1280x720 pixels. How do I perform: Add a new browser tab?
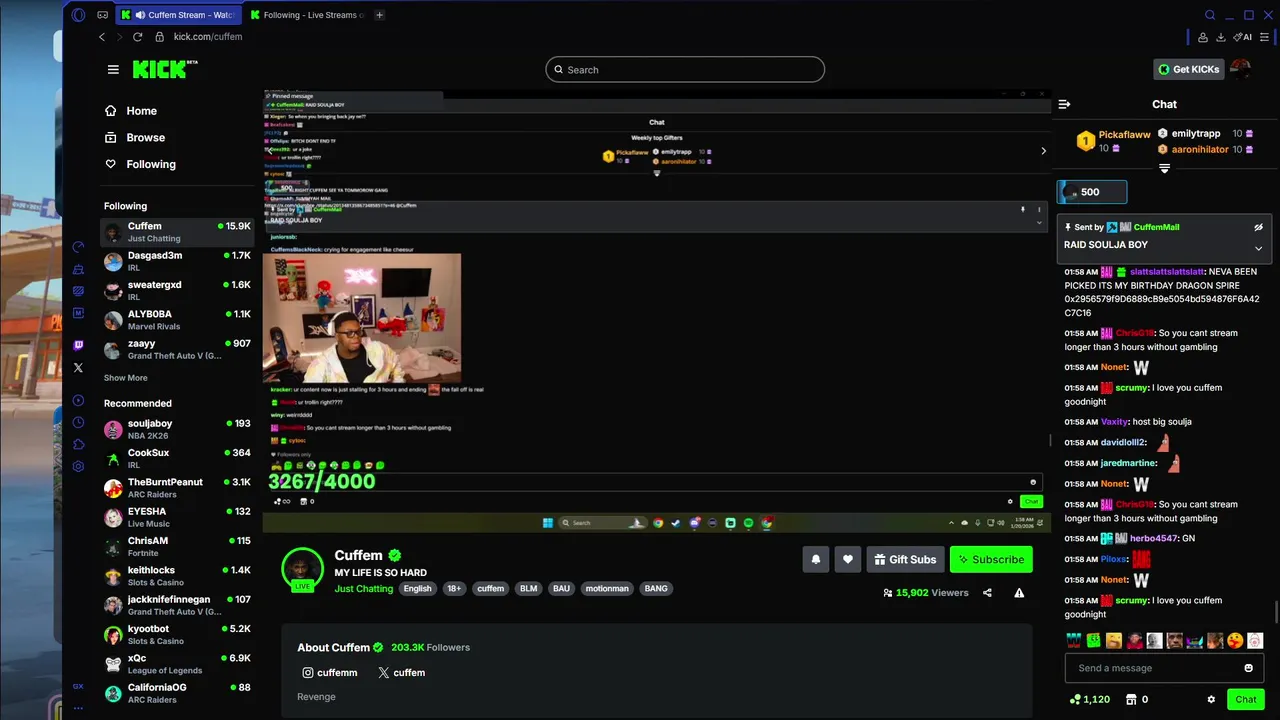(x=379, y=15)
